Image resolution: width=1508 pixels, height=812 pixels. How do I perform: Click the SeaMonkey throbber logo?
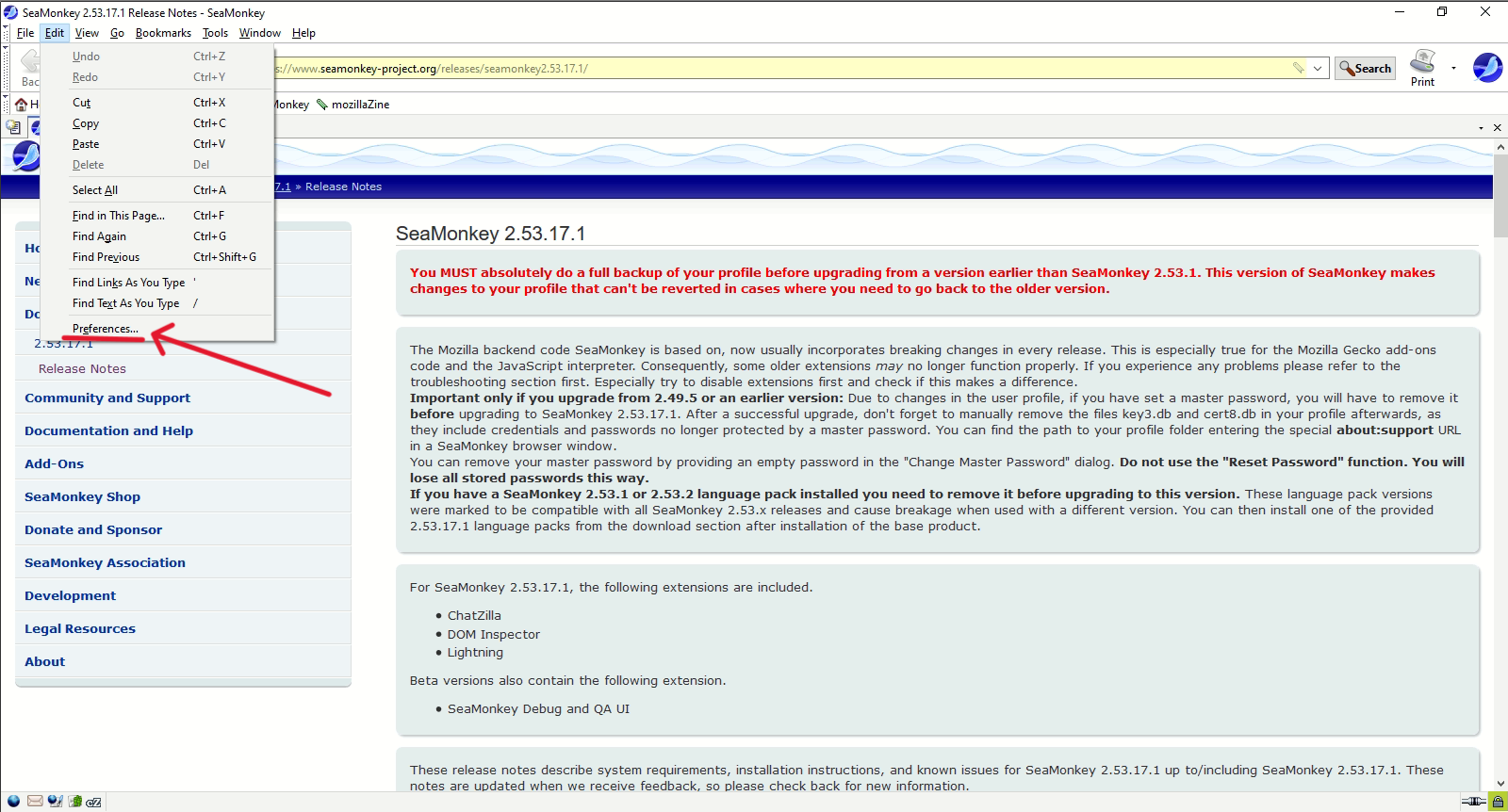pyautogui.click(x=1487, y=68)
